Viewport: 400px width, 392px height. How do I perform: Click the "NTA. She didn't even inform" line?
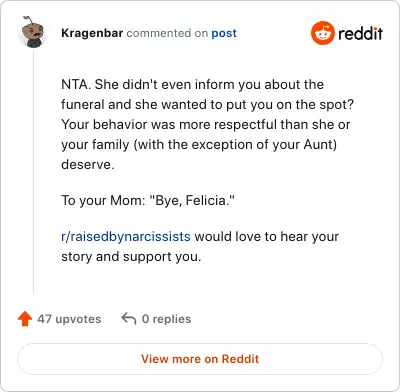point(192,84)
